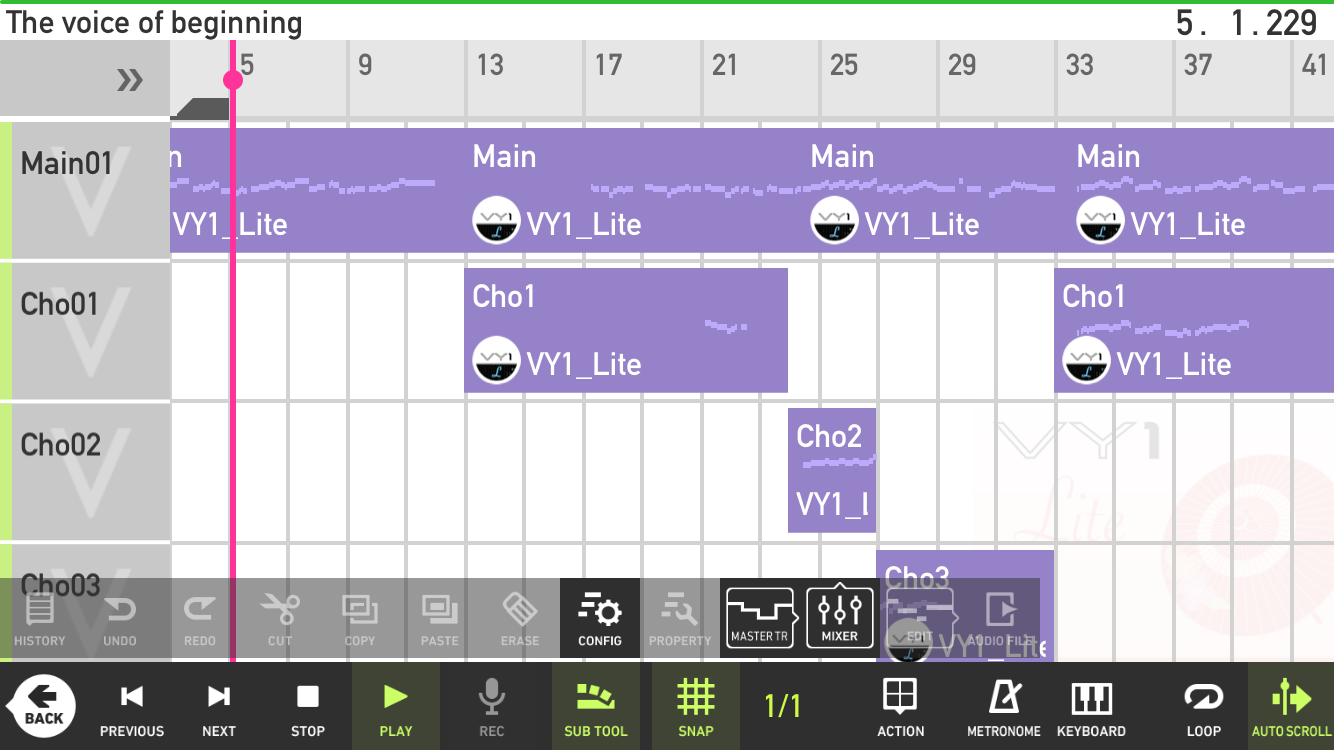Screen dimensions: 1334x750
Task: Undo the last action
Action: (x=120, y=617)
